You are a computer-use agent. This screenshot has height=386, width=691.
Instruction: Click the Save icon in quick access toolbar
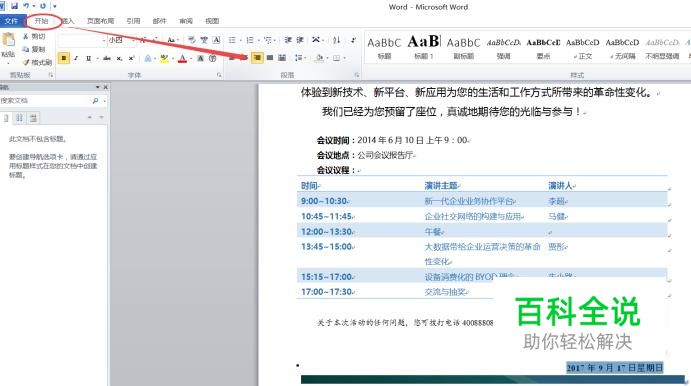tap(15, 6)
